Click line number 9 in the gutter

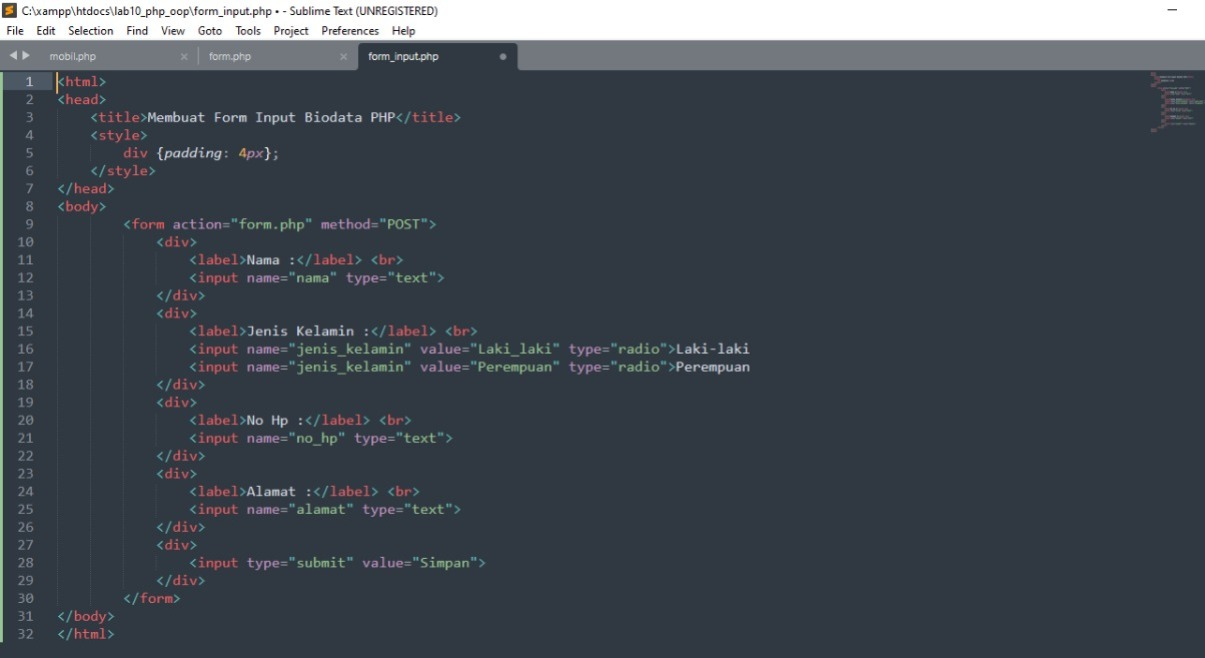tap(29, 224)
